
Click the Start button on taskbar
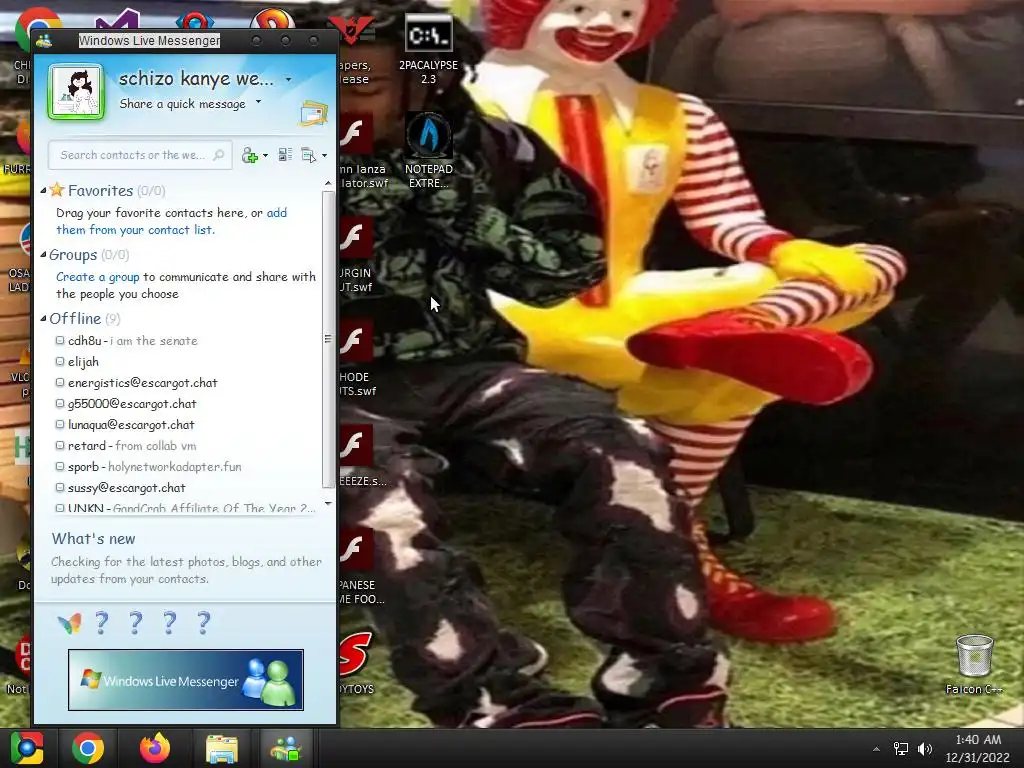pyautogui.click(x=27, y=748)
